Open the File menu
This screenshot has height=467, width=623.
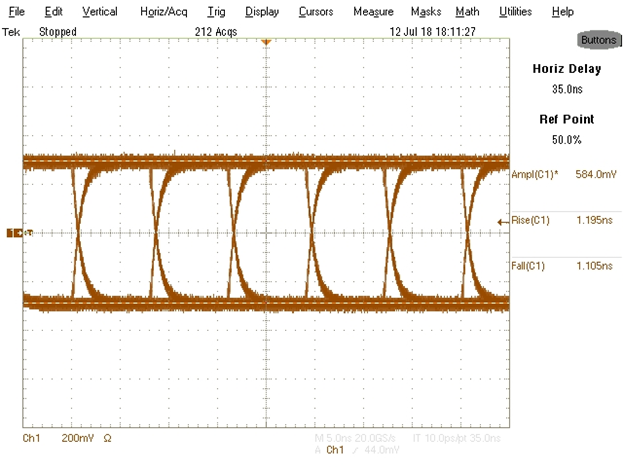click(16, 11)
